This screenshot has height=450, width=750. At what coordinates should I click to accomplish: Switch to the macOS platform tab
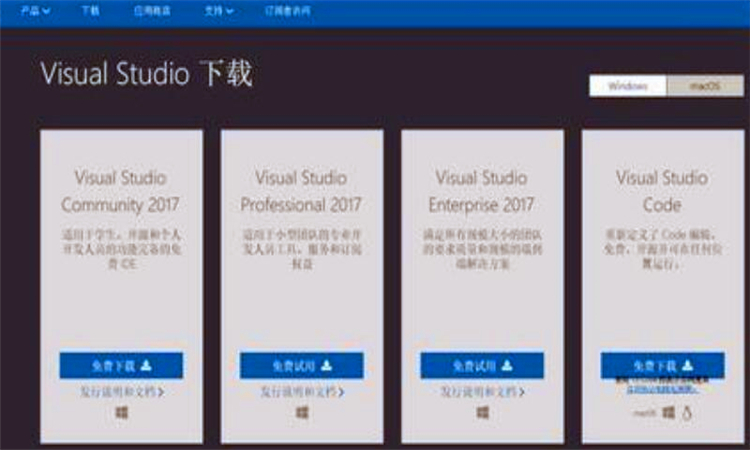click(x=705, y=86)
